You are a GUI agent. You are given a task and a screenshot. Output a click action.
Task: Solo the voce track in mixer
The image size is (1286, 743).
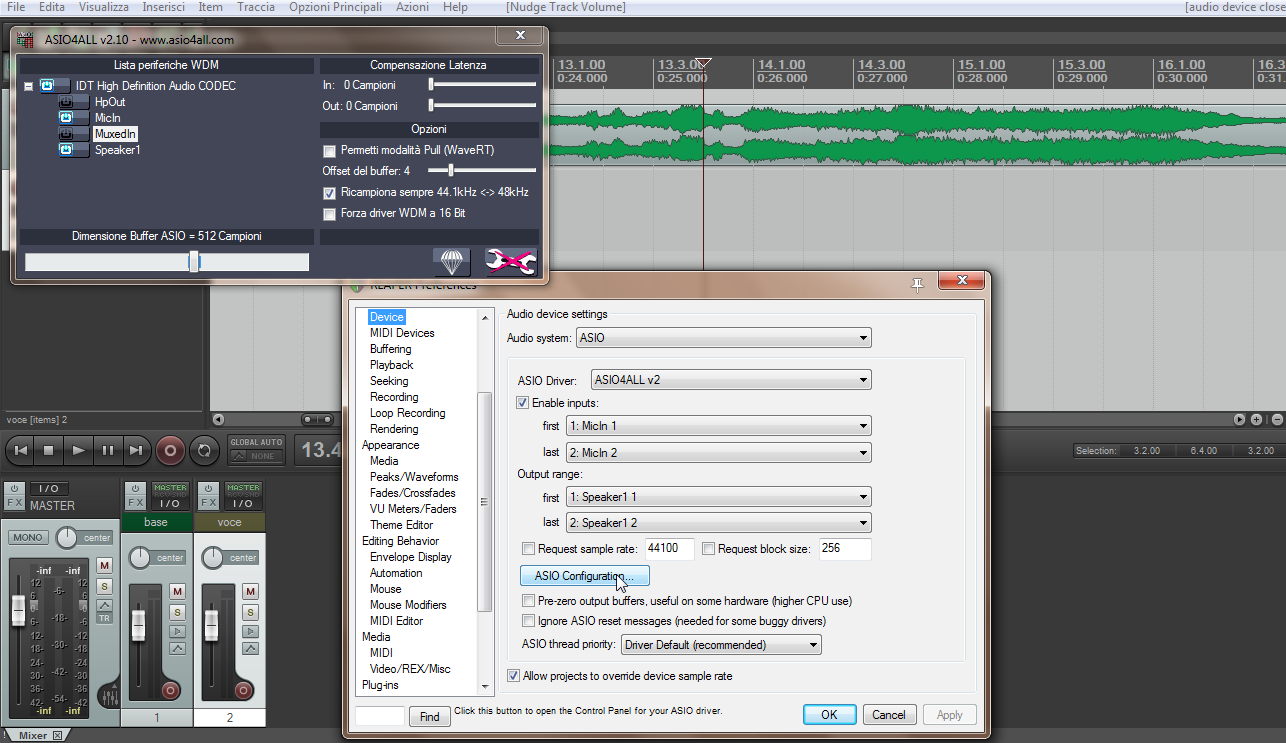pos(250,612)
